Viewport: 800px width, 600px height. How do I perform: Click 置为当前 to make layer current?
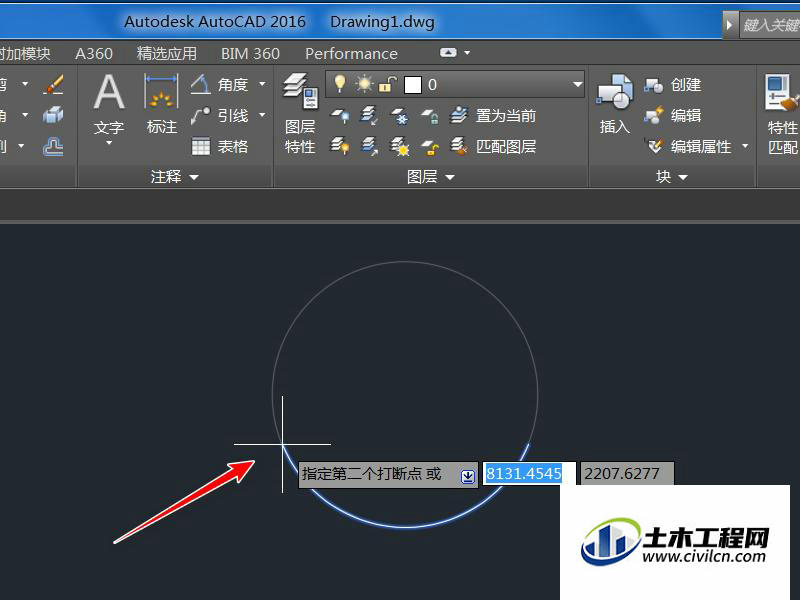coord(493,116)
